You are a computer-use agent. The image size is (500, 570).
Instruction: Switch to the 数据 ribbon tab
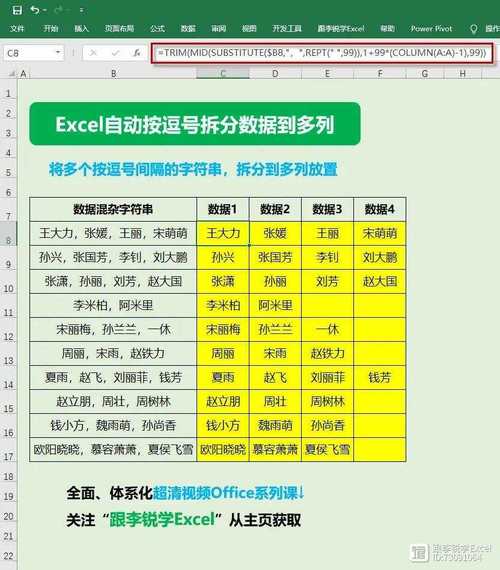tap(188, 28)
